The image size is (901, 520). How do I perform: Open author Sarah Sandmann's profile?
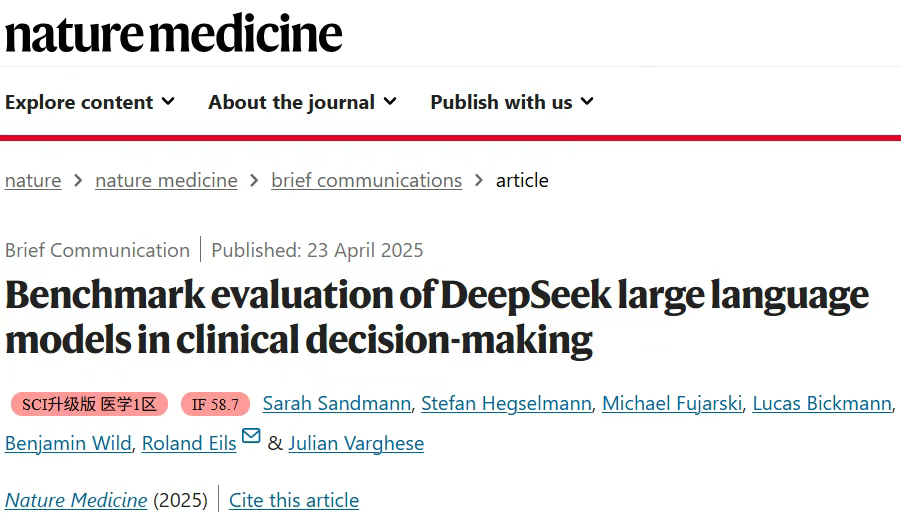pyautogui.click(x=337, y=403)
